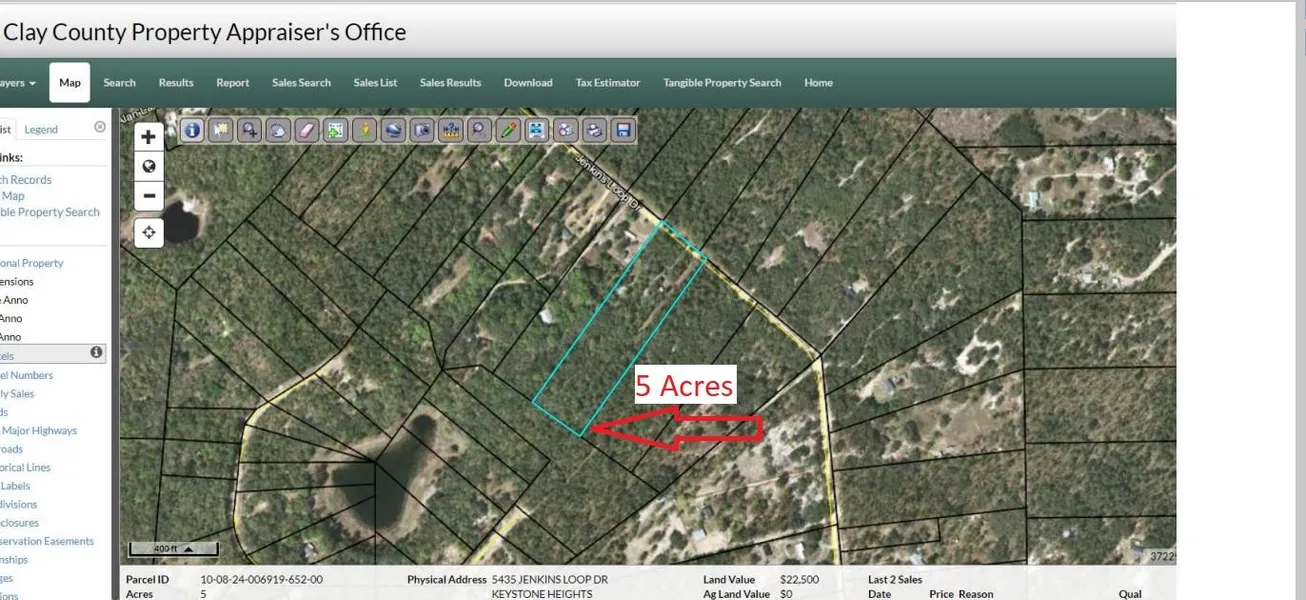Click the camera snapshot tool

pos(422,130)
